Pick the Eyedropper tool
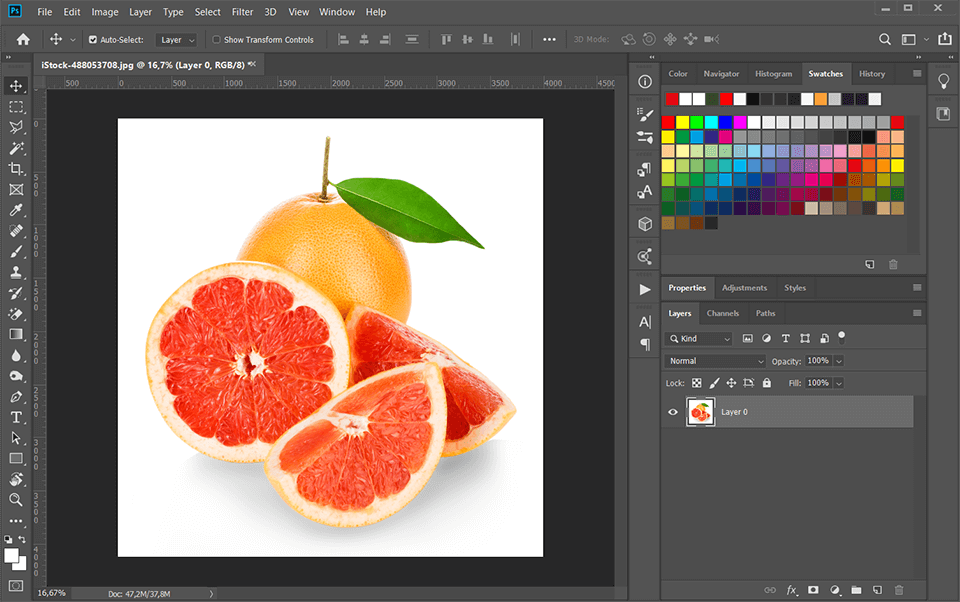 coord(17,210)
